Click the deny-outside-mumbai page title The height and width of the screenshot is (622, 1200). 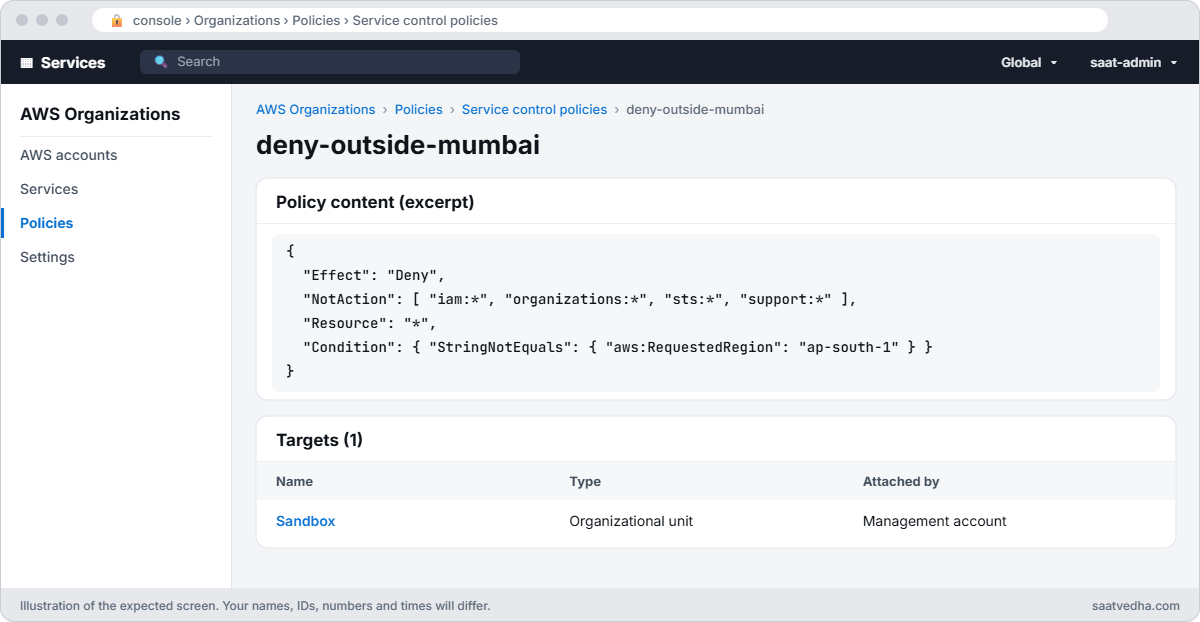398,145
